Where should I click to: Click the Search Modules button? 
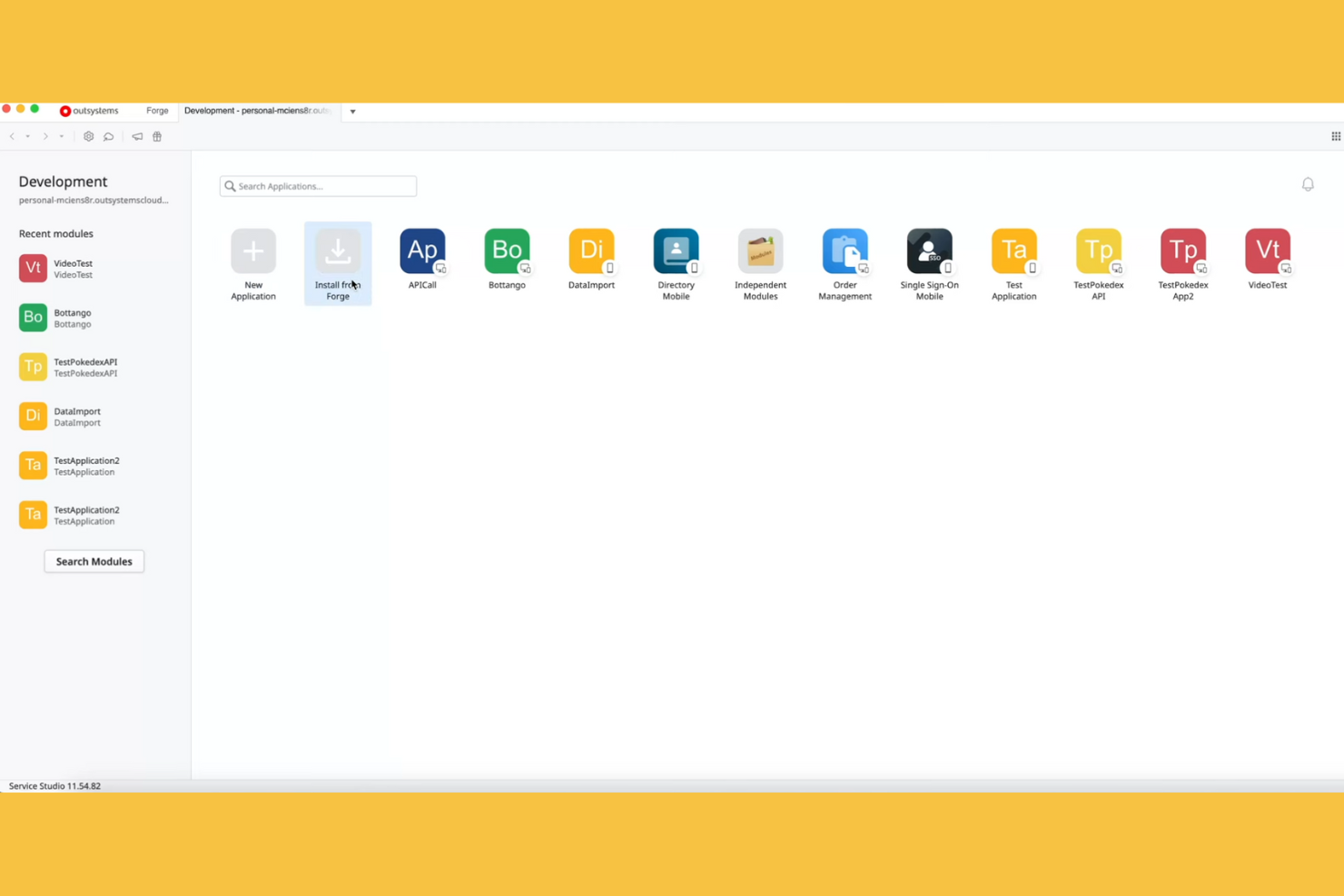94,561
